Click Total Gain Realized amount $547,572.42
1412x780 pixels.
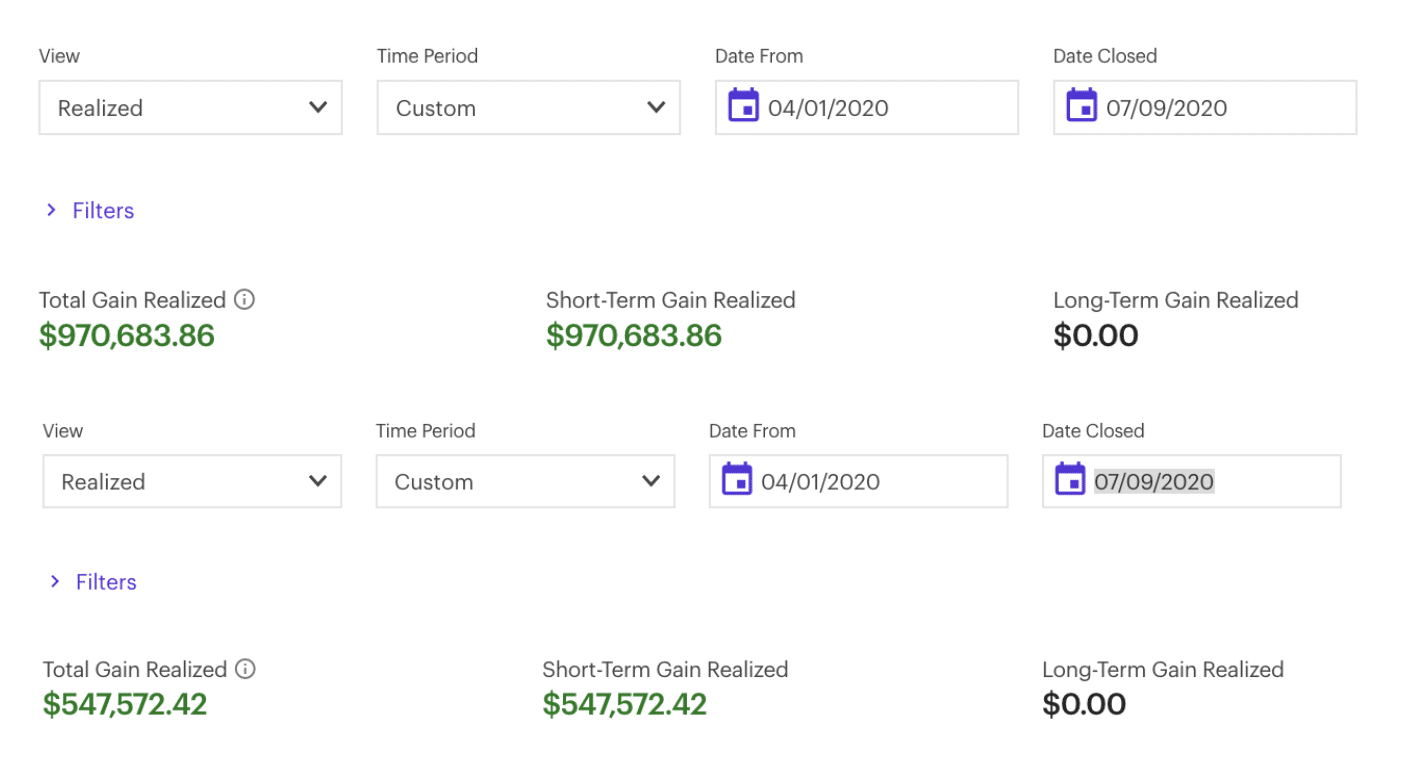click(125, 704)
